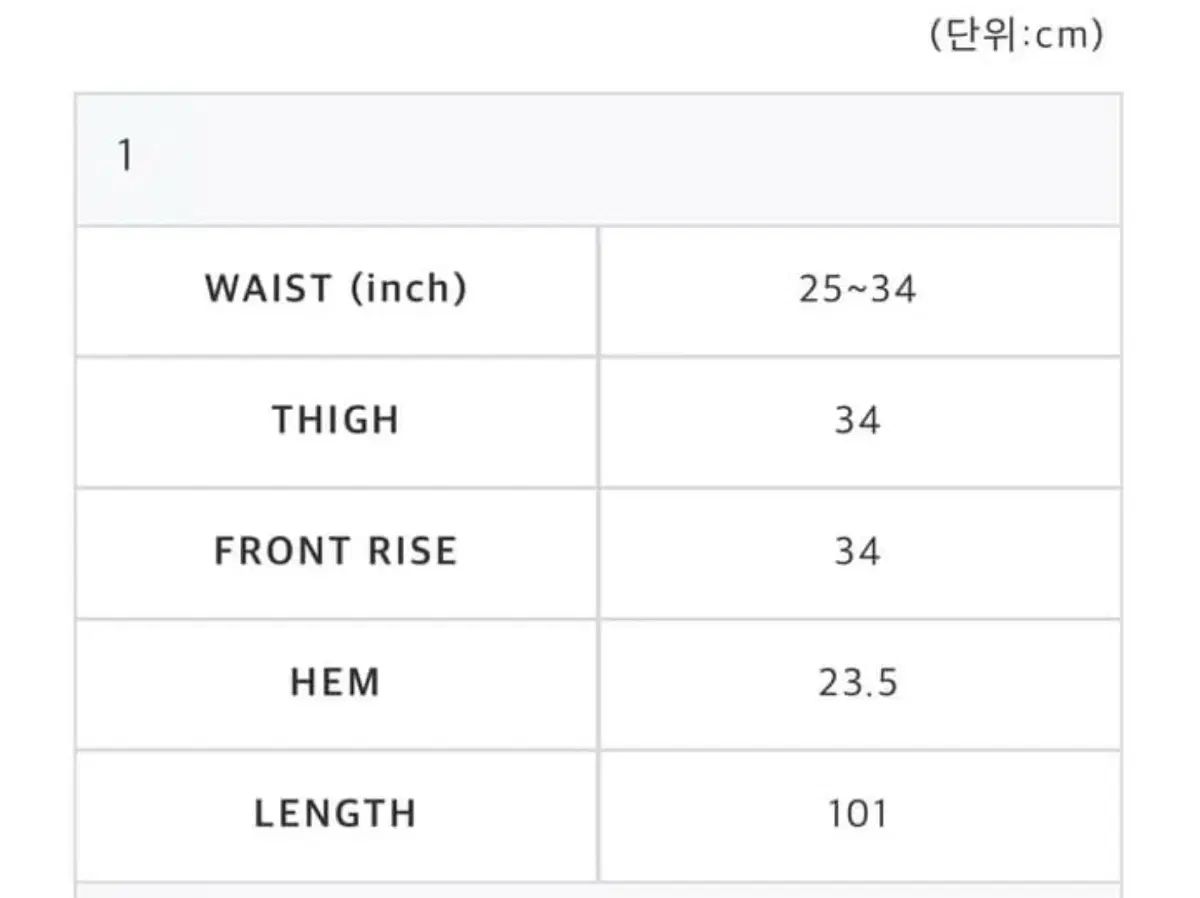The width and height of the screenshot is (1200, 898).
Task: Click the LENGTH measurement value 101
Action: coord(858,814)
